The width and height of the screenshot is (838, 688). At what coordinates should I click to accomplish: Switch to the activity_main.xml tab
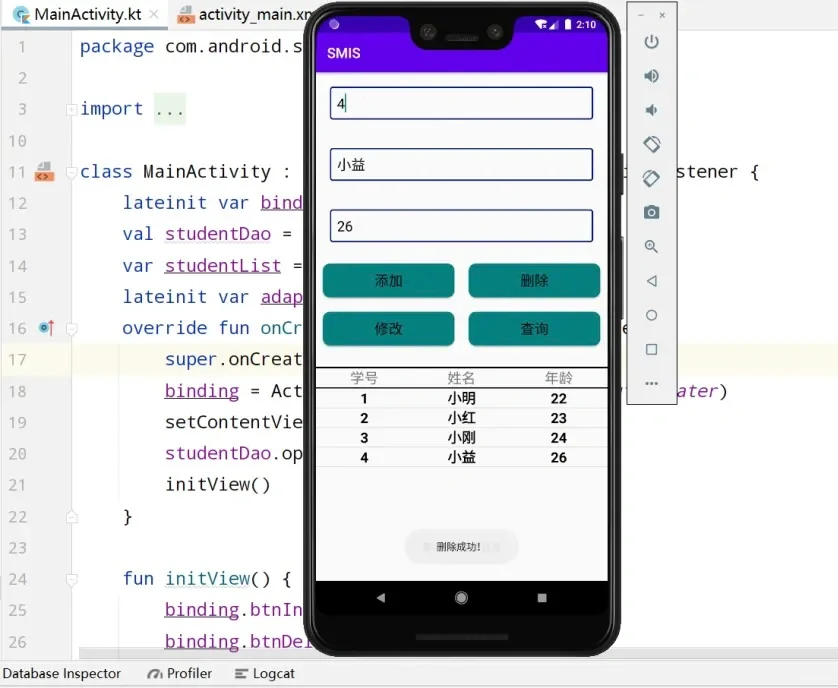tap(243, 15)
